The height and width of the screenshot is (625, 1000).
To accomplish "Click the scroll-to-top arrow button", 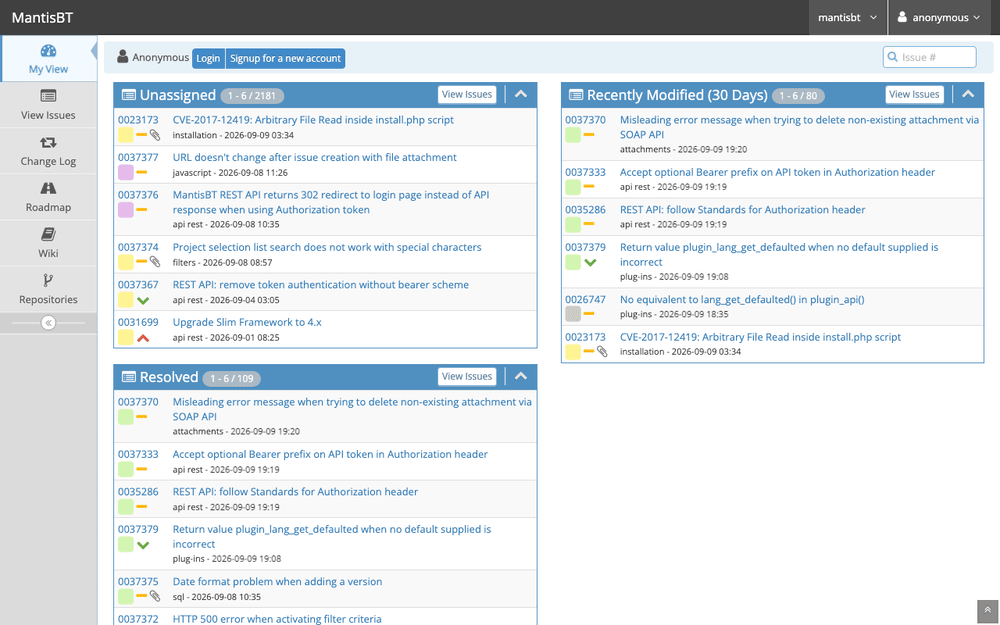I will tap(987, 610).
